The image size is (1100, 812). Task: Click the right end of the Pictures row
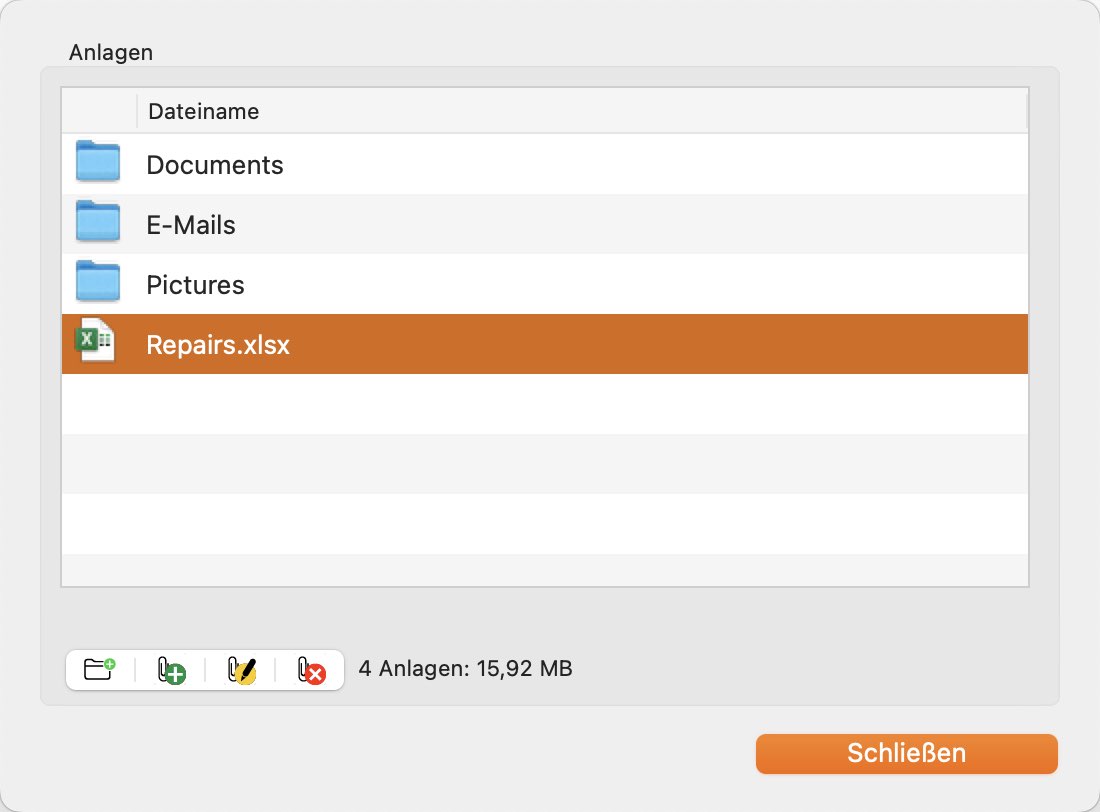[982, 284]
